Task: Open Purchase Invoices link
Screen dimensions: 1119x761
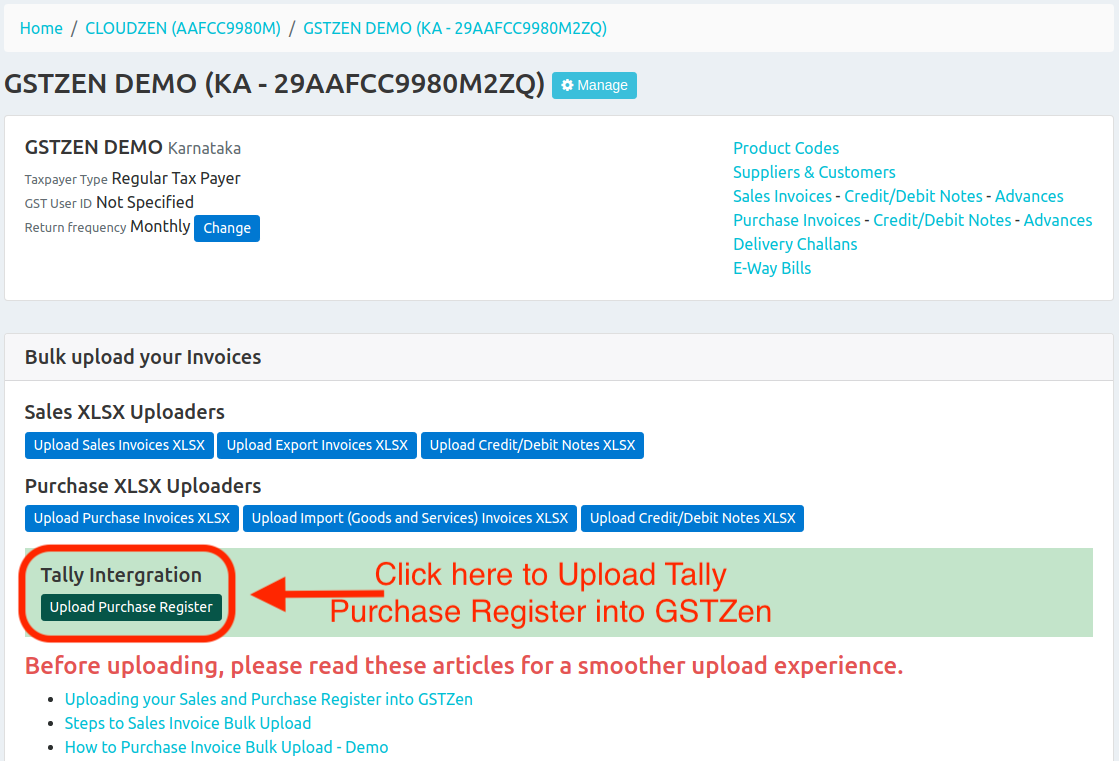Action: coord(796,220)
